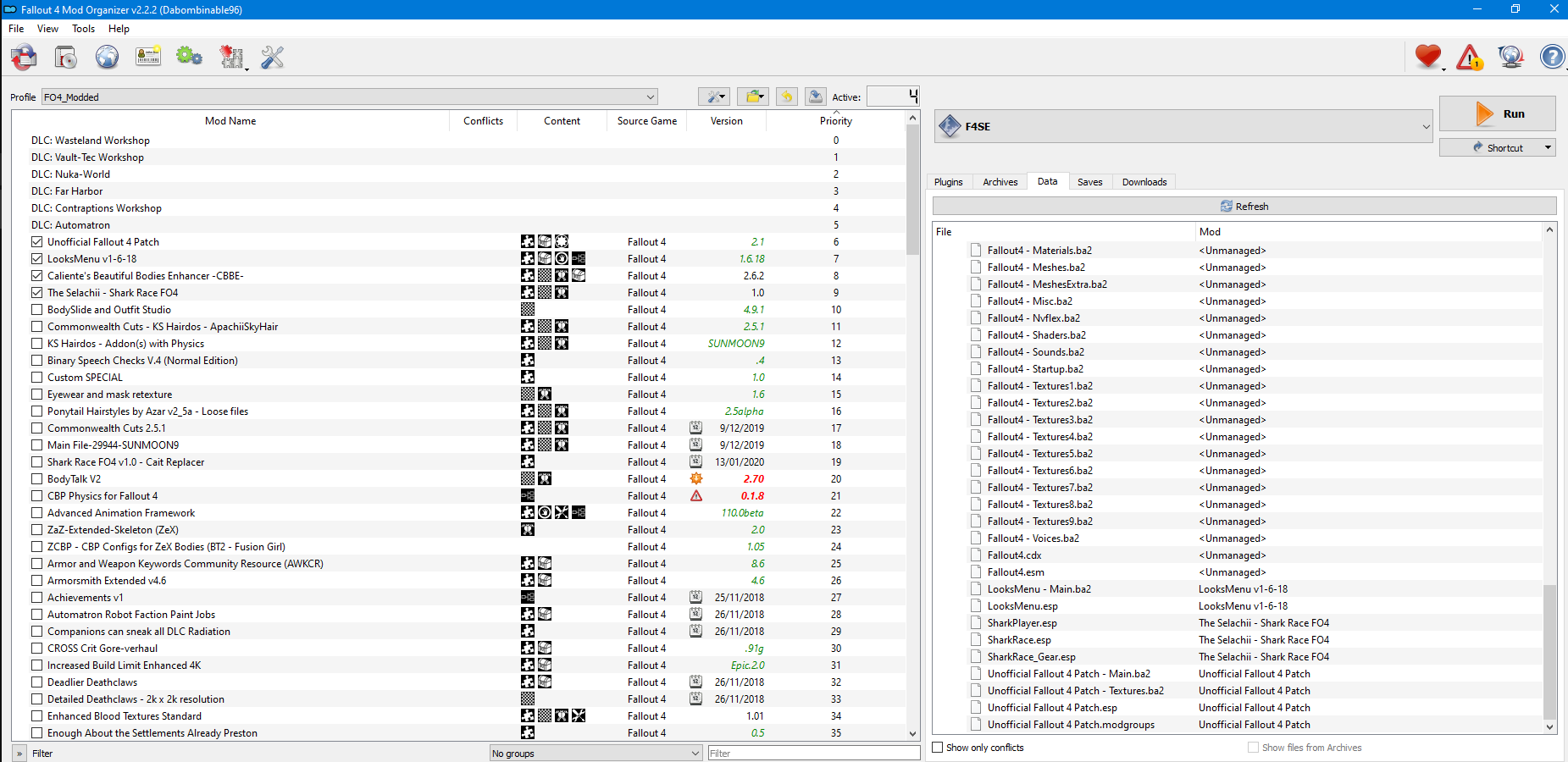Screen dimensions: 1568x762
Task: Click the warning triangle on CBP Physics row
Action: pos(696,496)
